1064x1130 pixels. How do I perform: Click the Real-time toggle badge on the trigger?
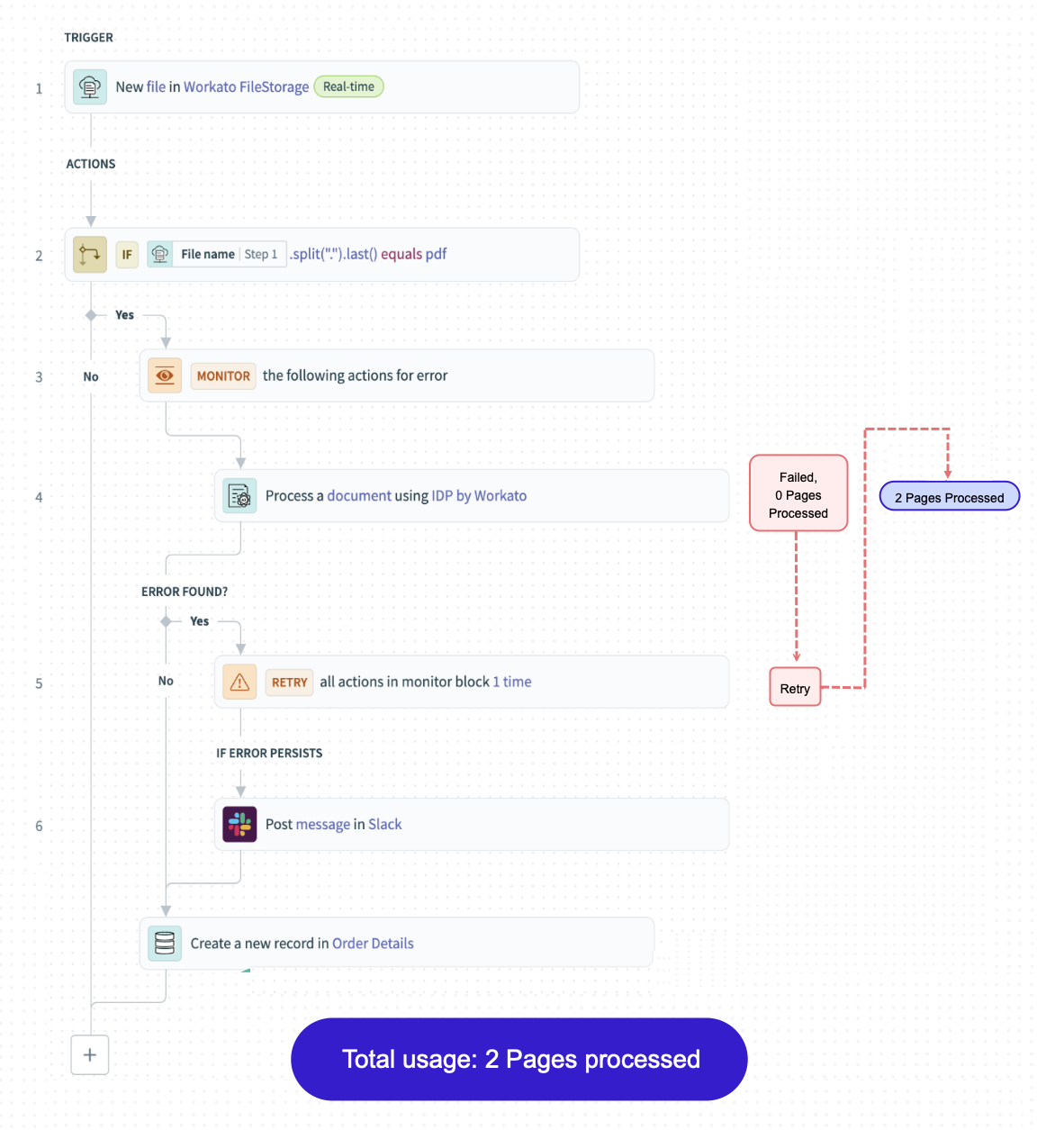tap(348, 86)
